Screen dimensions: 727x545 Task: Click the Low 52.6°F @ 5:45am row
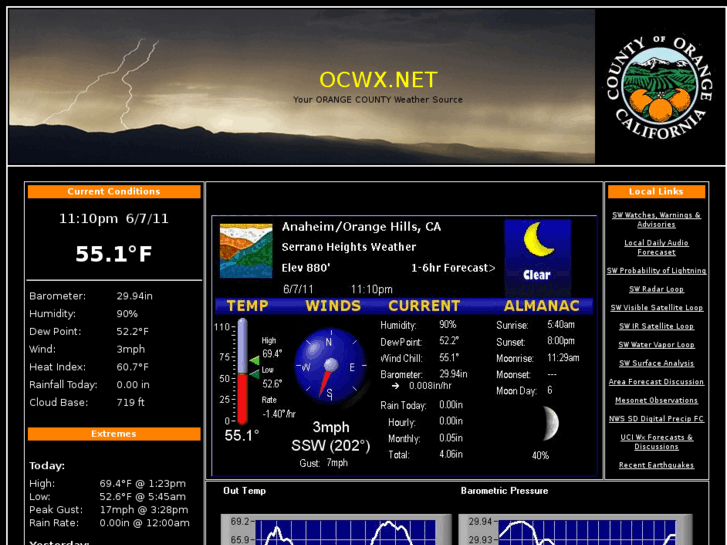[108, 497]
